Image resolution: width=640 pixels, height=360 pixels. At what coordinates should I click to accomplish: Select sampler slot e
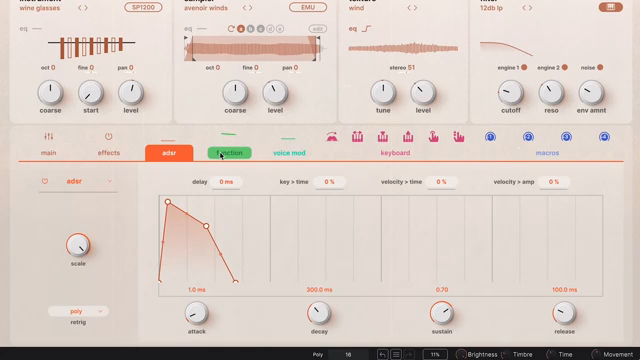[280, 29]
